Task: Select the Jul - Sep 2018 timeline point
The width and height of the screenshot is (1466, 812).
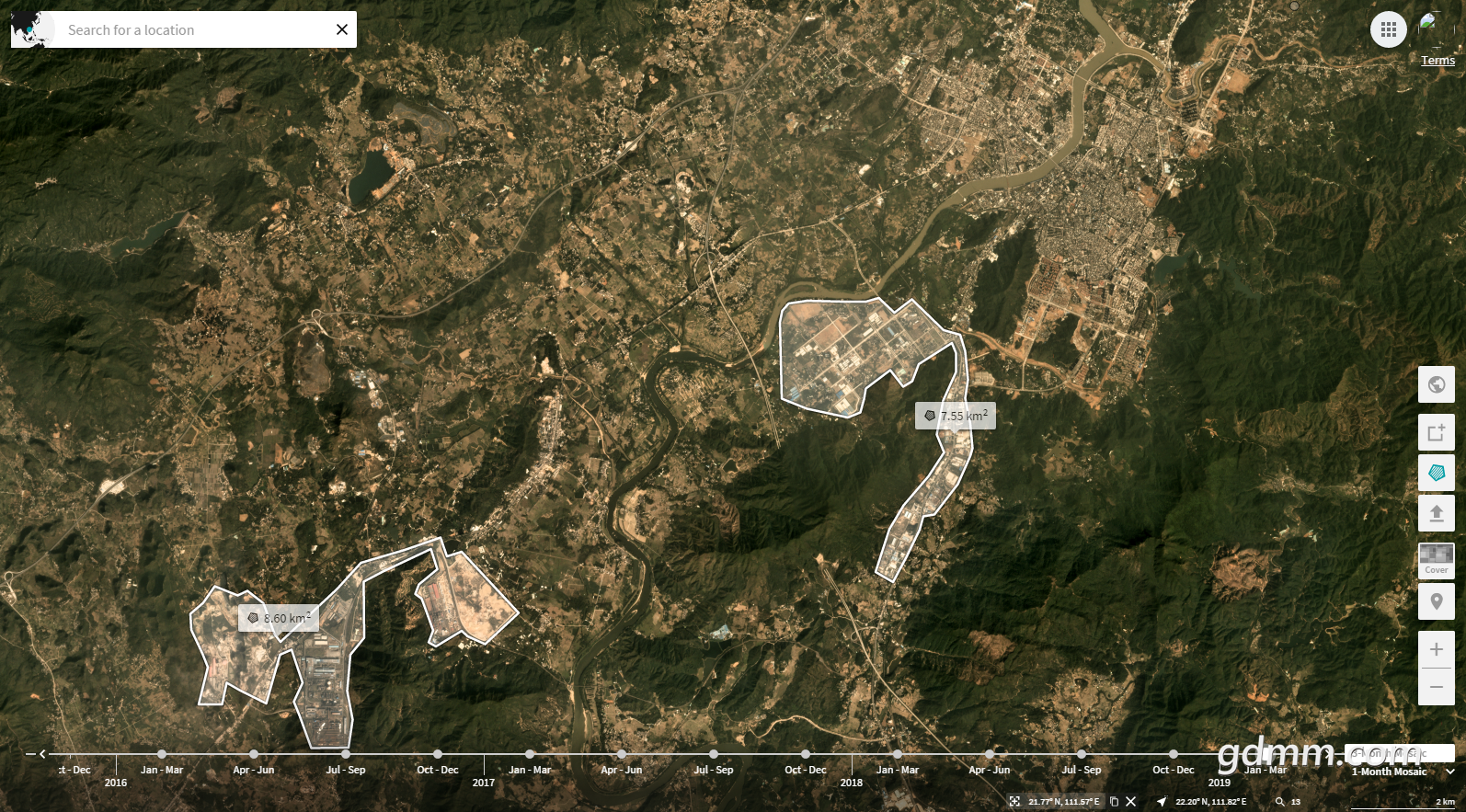Action: (1082, 754)
